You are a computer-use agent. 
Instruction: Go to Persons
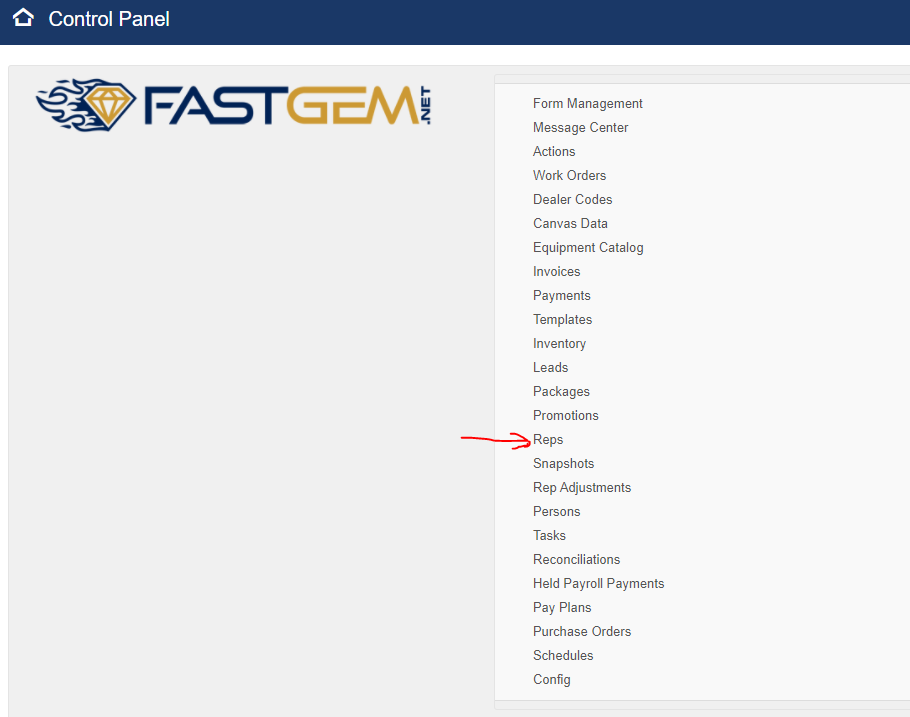pyautogui.click(x=556, y=511)
